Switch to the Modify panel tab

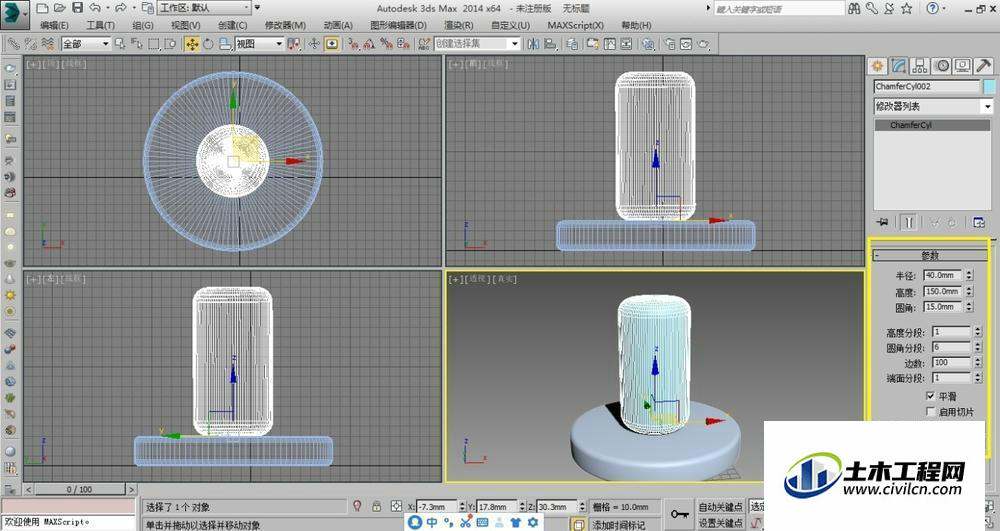[x=899, y=66]
